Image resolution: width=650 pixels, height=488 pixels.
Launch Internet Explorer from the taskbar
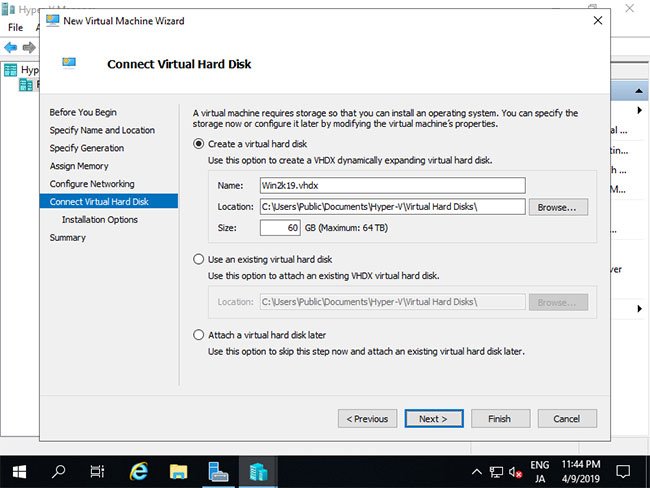(138, 472)
